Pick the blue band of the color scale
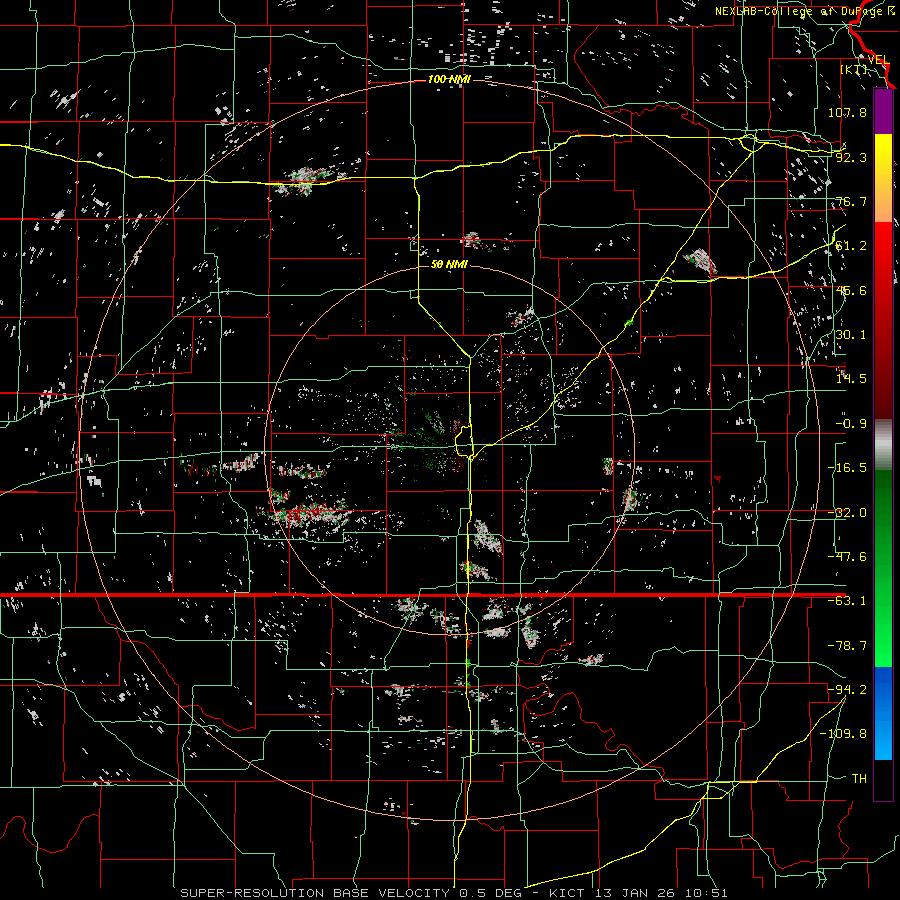Screen dimensions: 900x900 point(883,713)
